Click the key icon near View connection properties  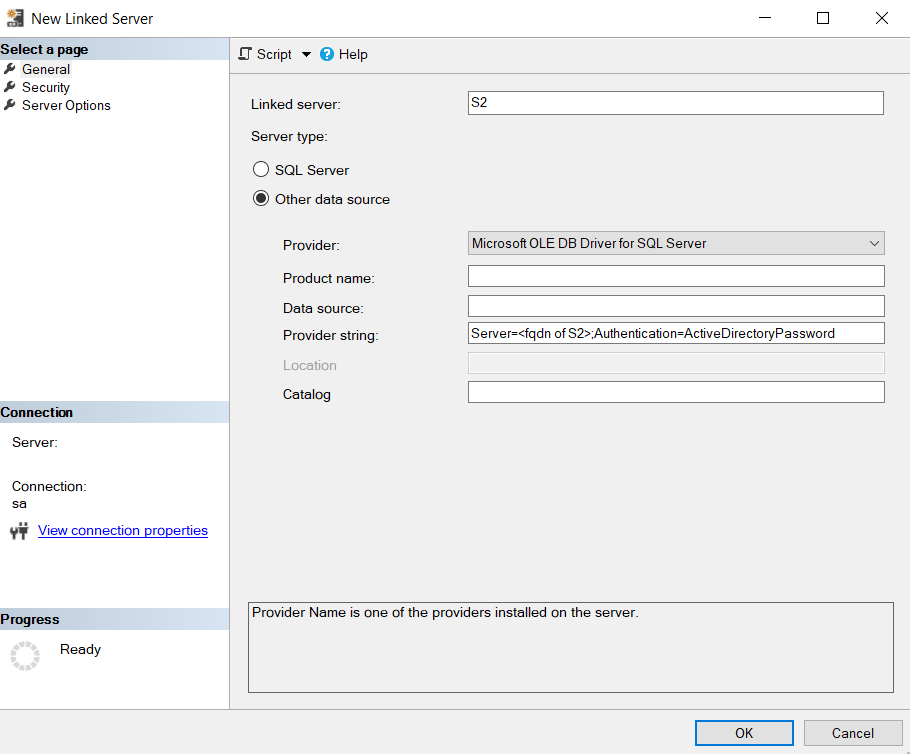[x=19, y=530]
